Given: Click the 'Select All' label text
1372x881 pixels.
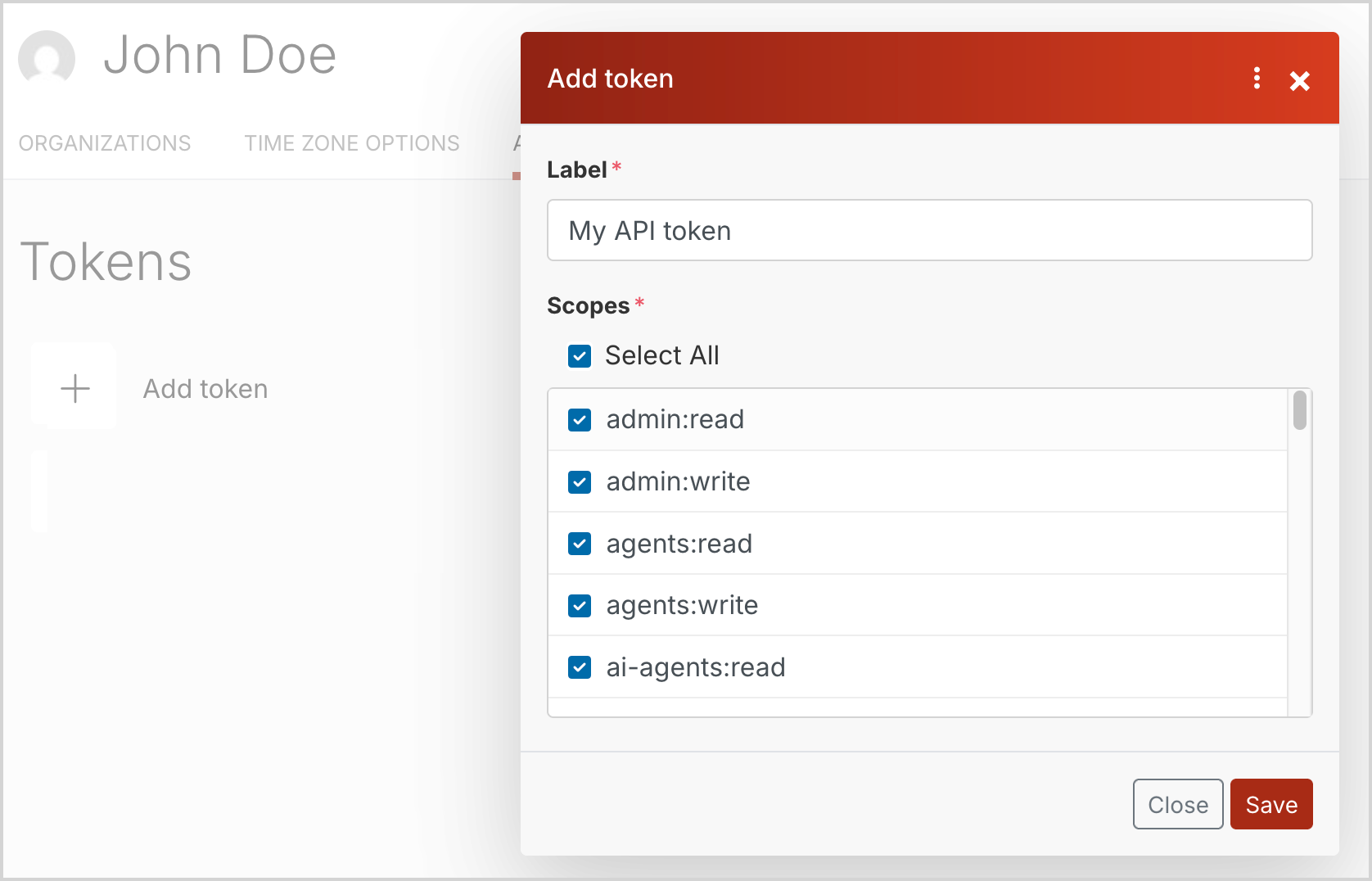Looking at the screenshot, I should pyautogui.click(x=662, y=355).
